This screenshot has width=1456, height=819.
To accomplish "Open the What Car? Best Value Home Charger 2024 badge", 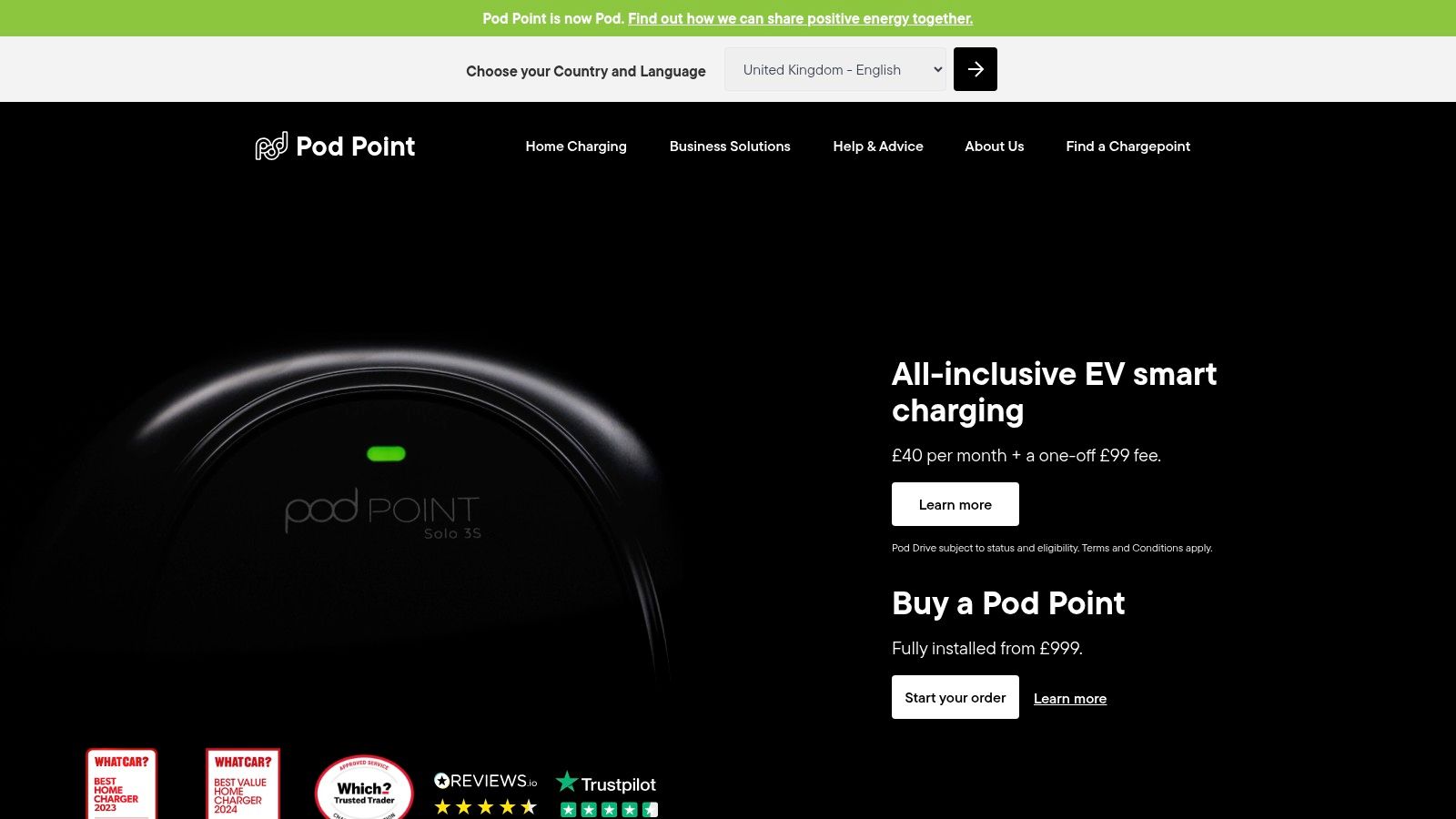I will (x=243, y=784).
